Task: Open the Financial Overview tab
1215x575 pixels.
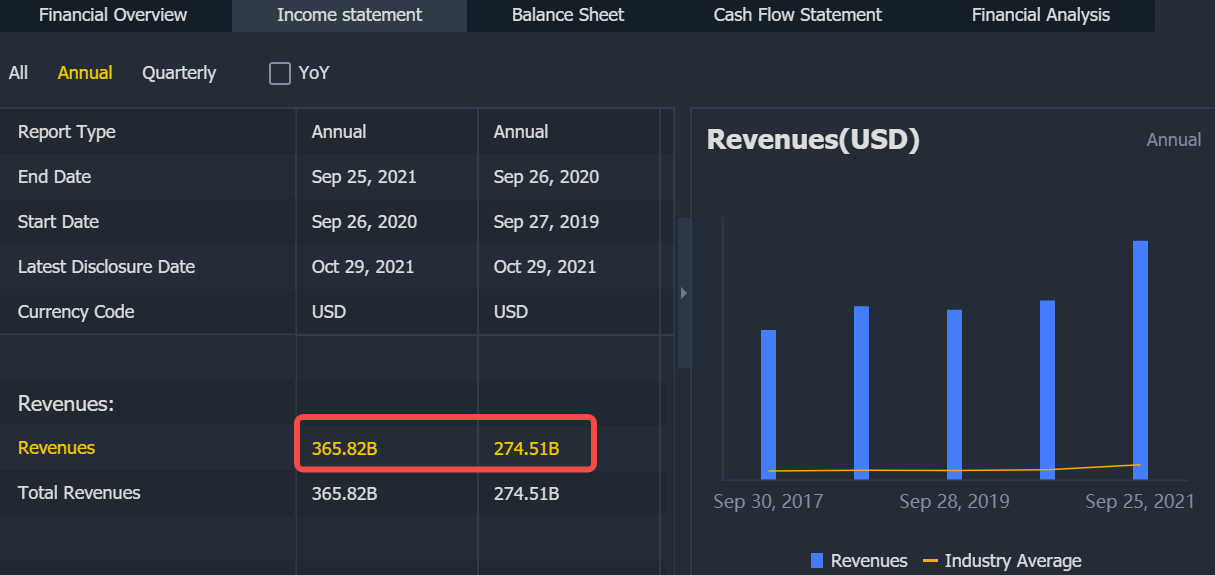Action: pos(113,15)
